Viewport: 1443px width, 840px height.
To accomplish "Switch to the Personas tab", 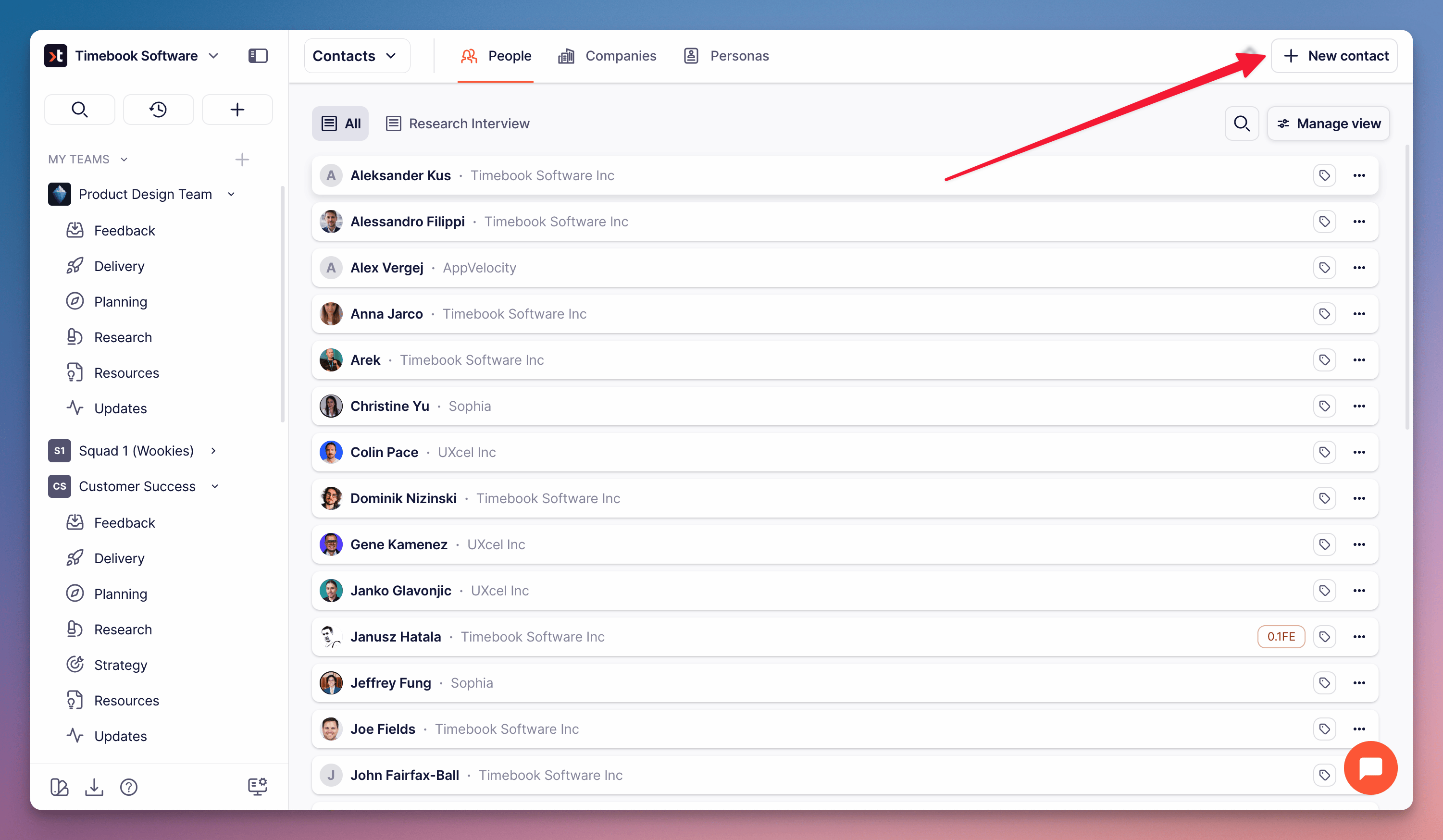I will click(726, 56).
